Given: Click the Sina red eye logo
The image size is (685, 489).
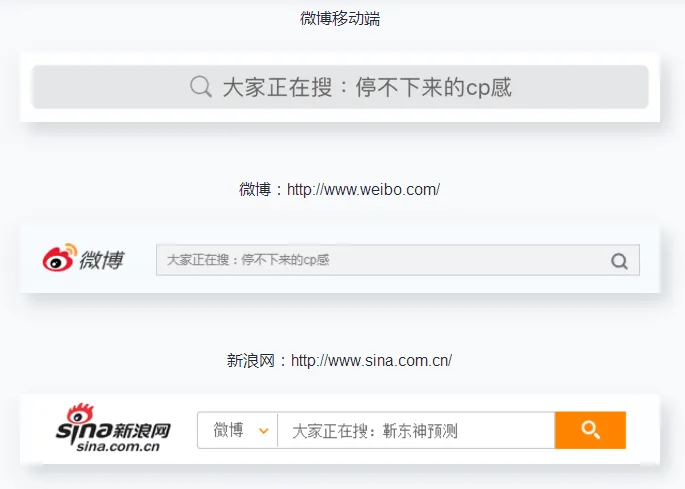Looking at the screenshot, I should click(x=78, y=414).
